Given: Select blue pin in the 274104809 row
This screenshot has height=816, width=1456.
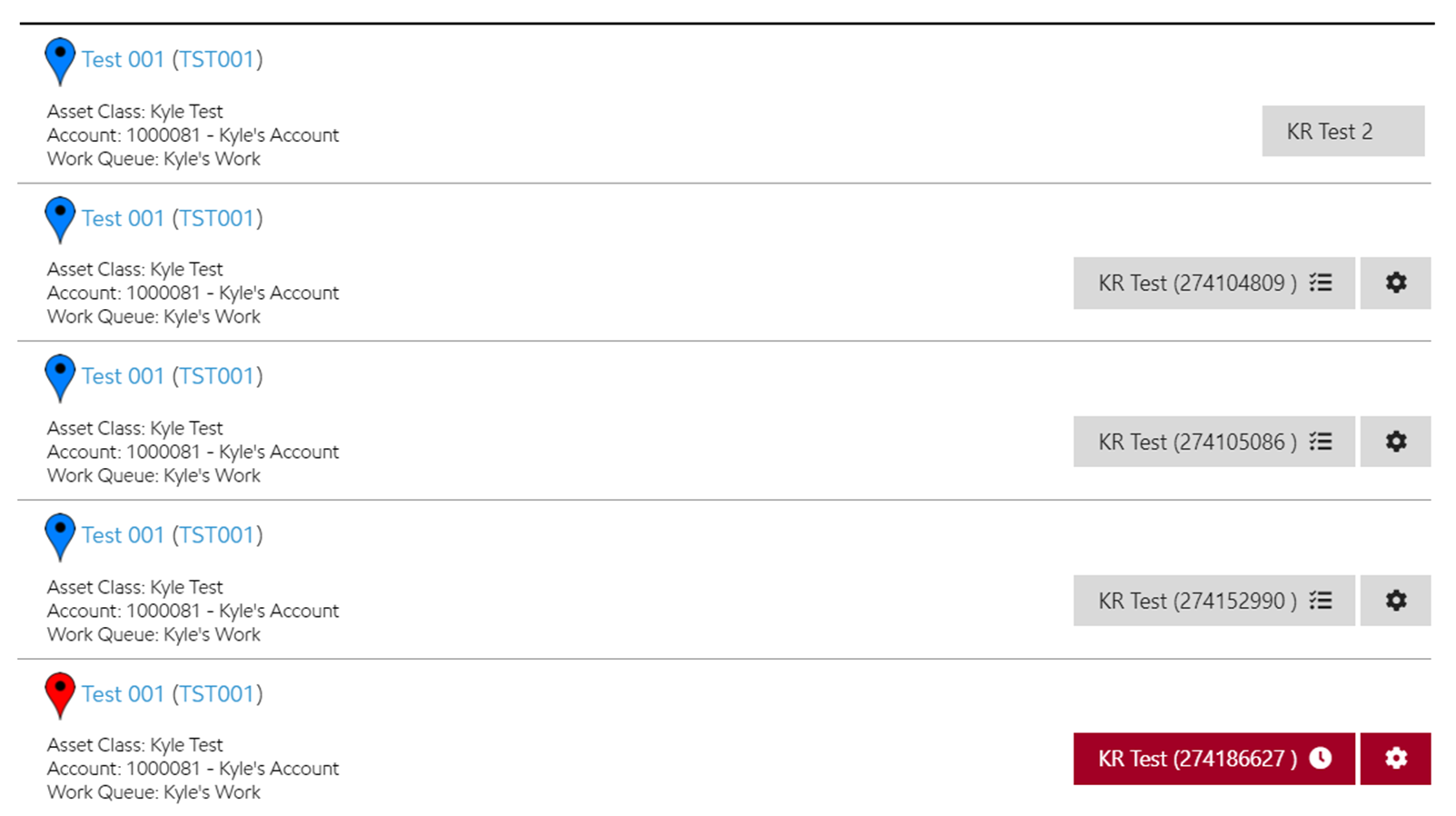Looking at the screenshot, I should point(60,217).
